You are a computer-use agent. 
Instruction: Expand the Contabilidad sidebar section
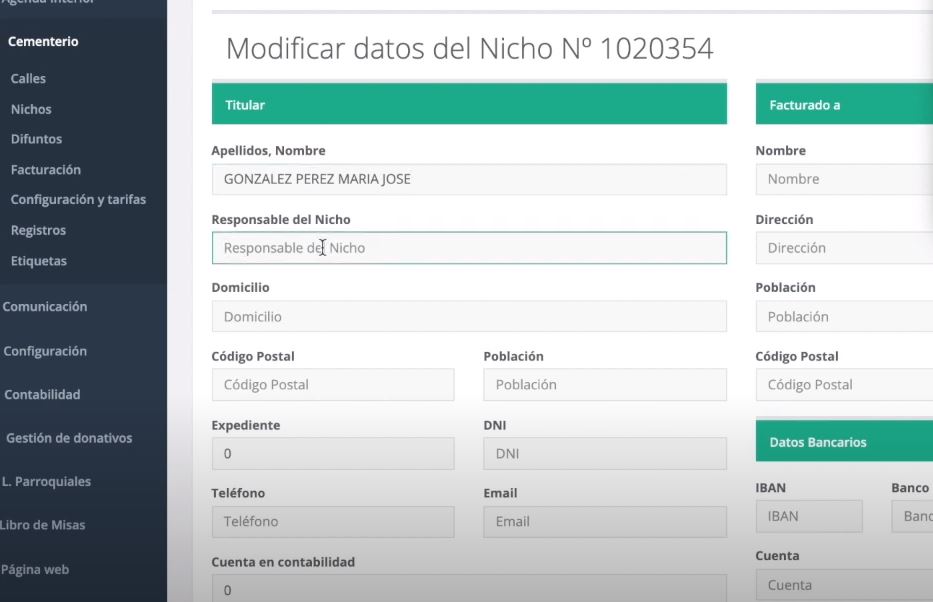[x=42, y=394]
